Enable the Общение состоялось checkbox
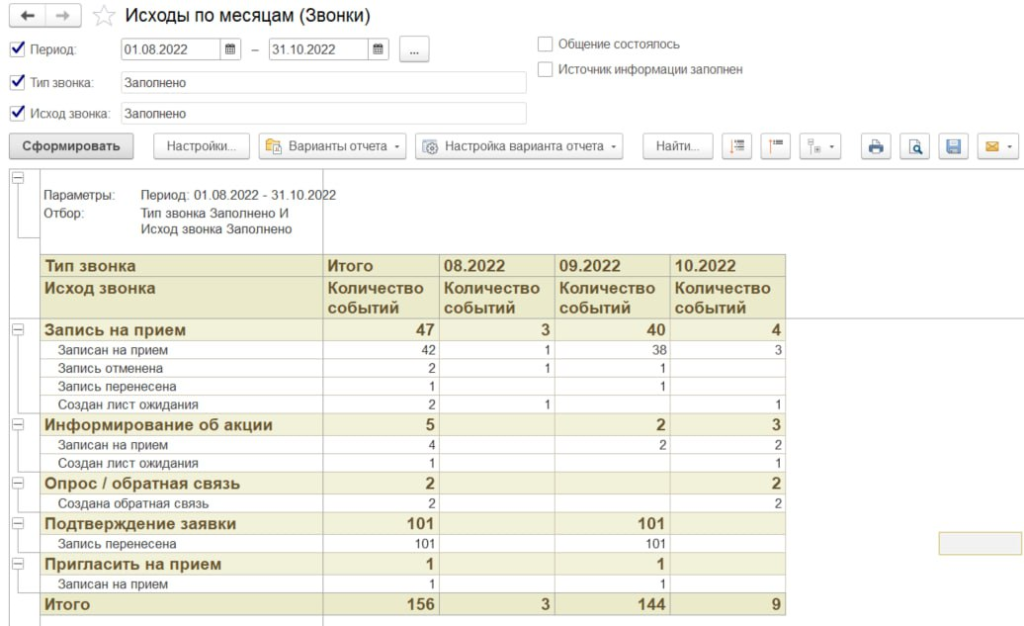 545,44
